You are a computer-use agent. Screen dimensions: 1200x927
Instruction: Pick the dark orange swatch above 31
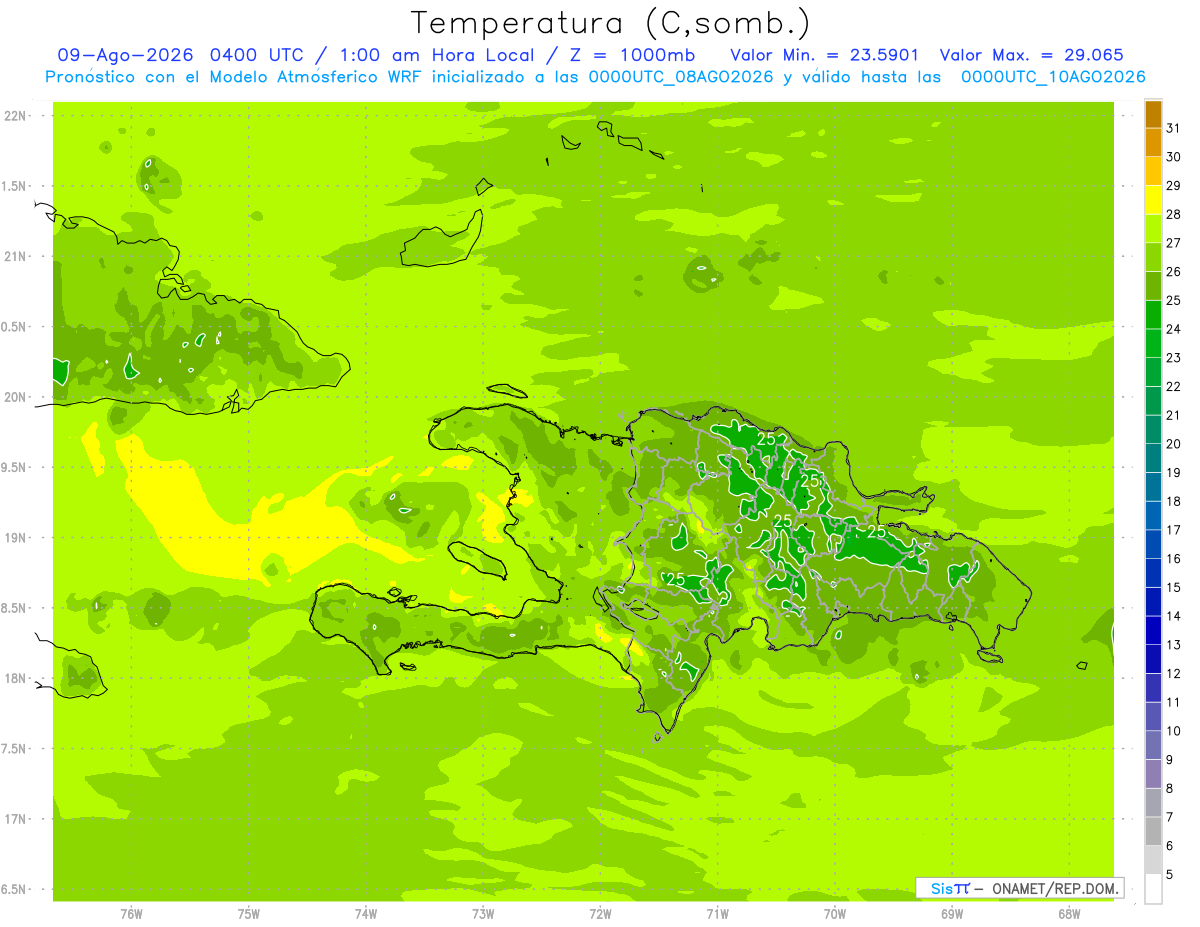(1153, 114)
